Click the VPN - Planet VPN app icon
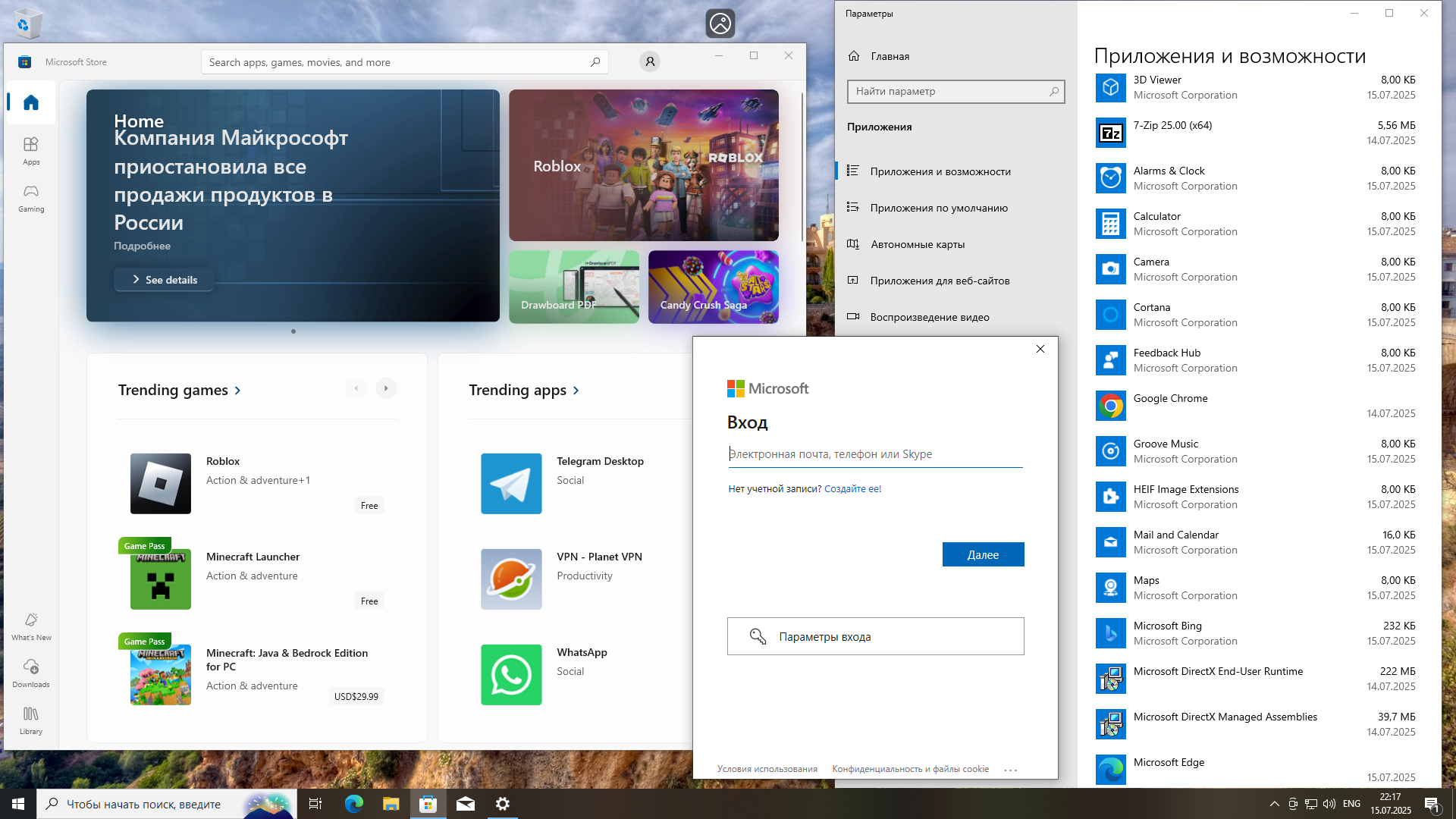The height and width of the screenshot is (819, 1456). pos(511,579)
